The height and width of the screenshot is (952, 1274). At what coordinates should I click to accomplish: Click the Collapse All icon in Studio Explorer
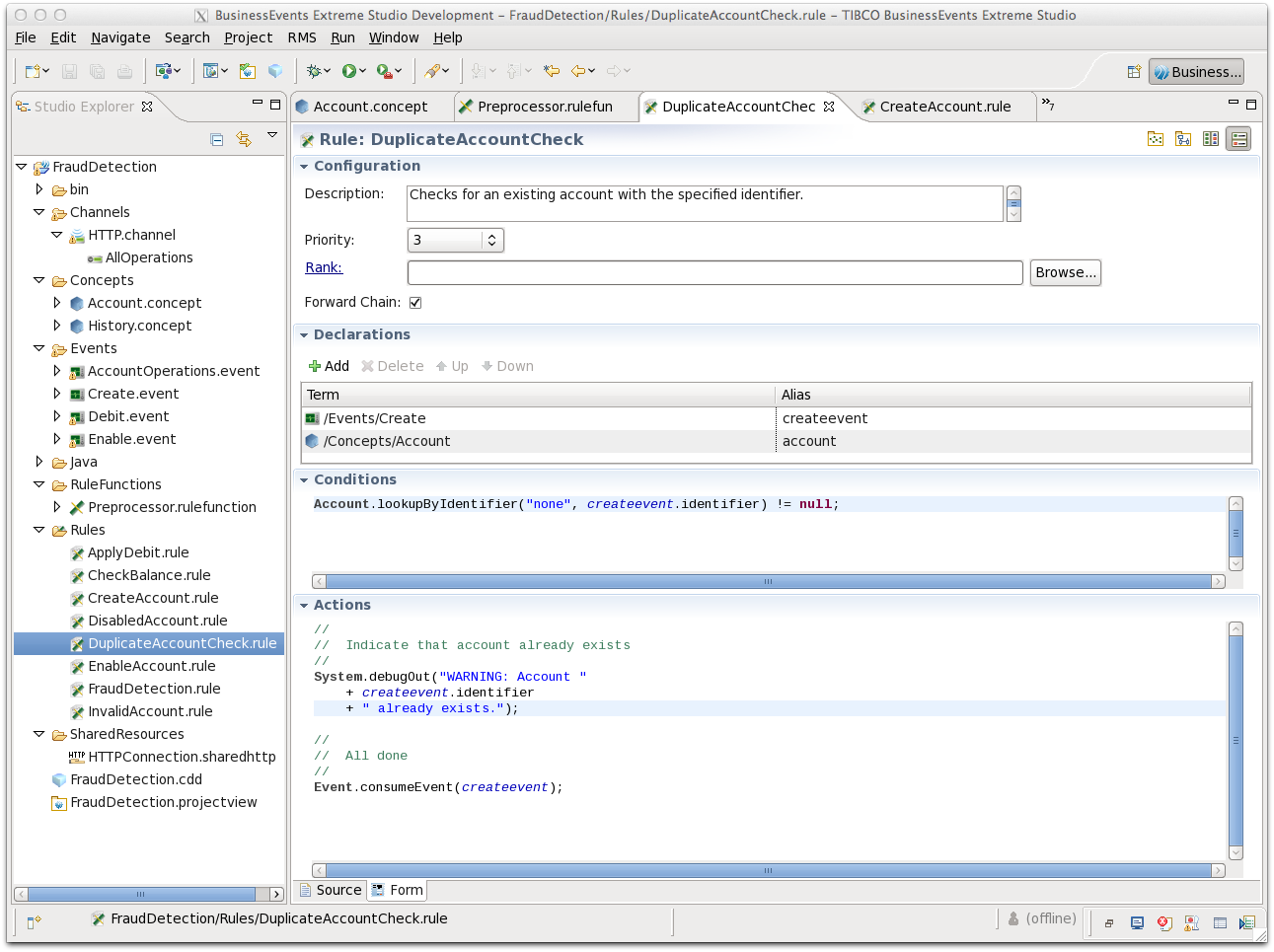[217, 140]
